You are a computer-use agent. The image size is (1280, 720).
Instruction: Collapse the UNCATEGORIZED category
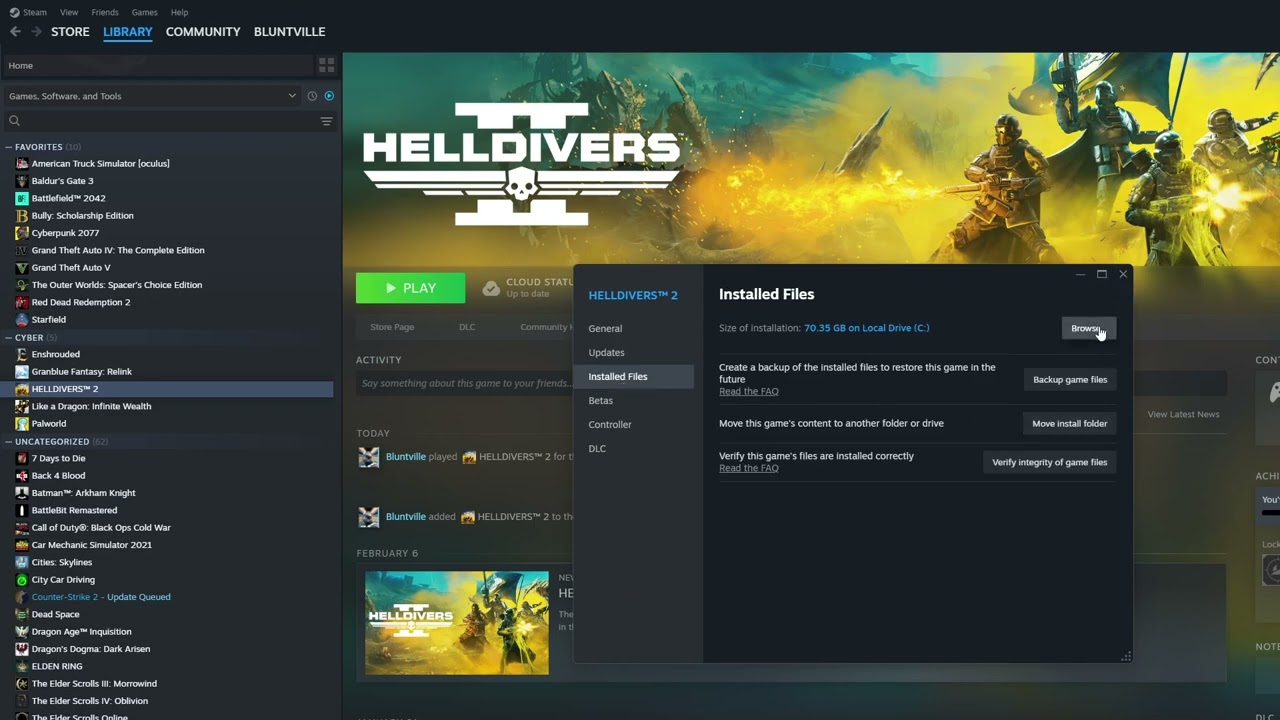click(x=9, y=441)
